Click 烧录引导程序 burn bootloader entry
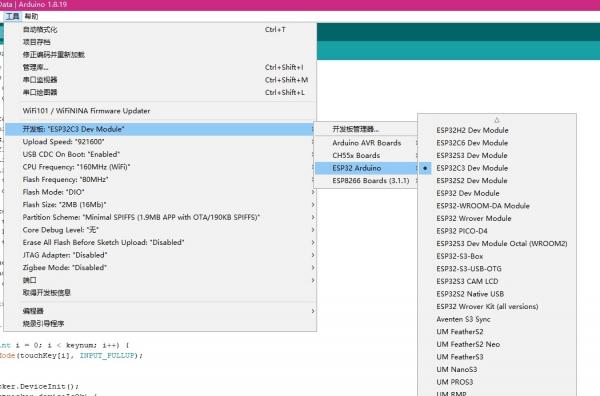 pos(160,324)
